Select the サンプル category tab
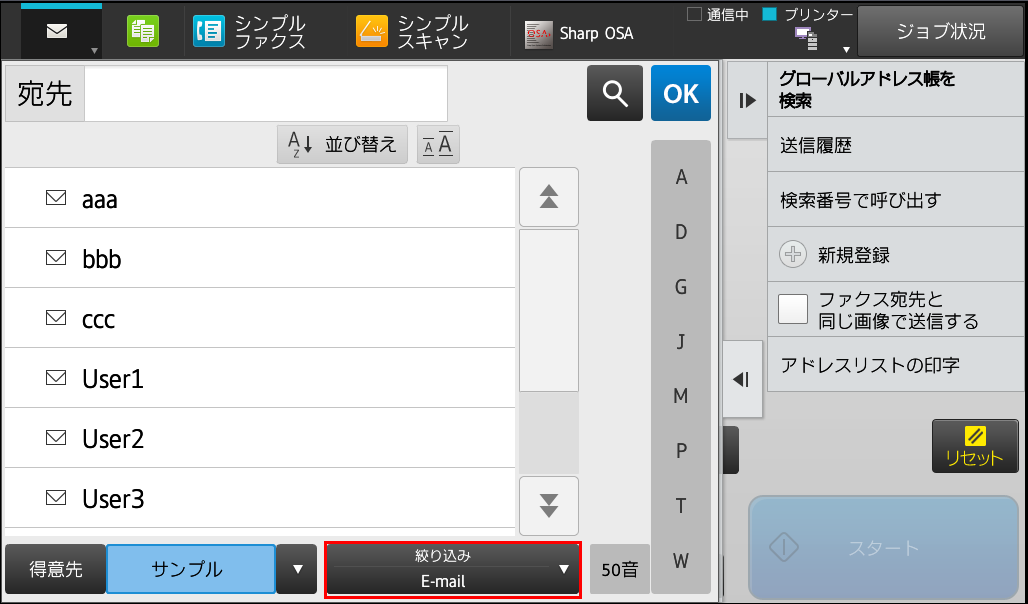 (190, 569)
